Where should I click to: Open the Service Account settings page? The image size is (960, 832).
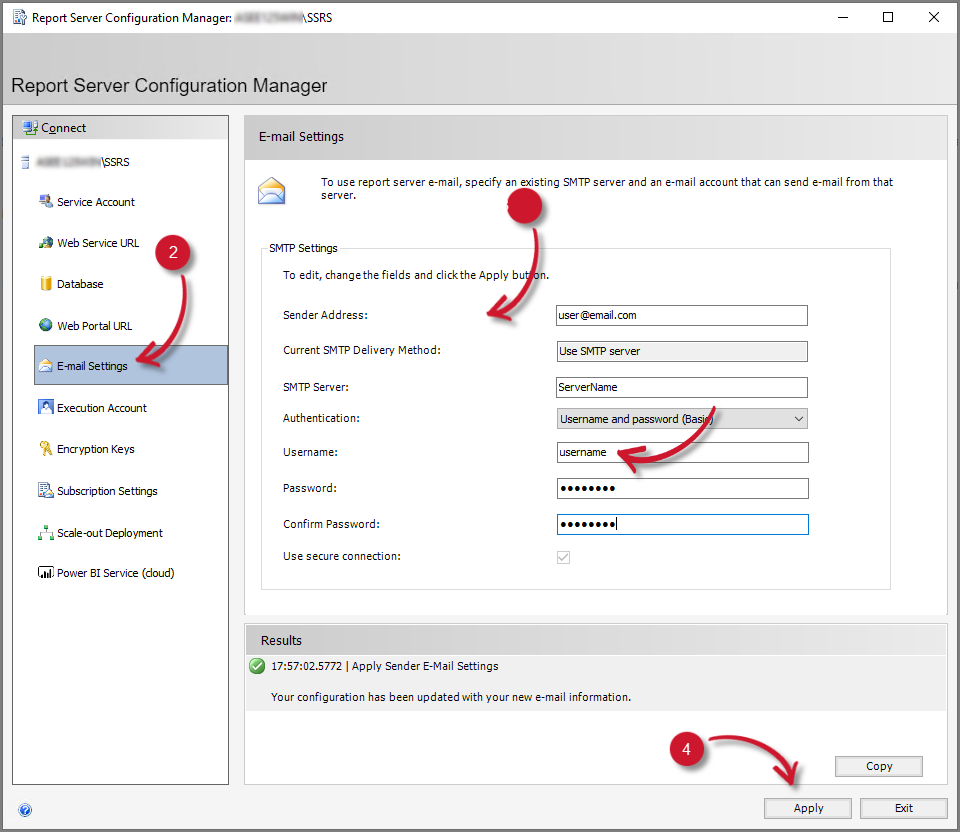pyautogui.click(x=95, y=201)
